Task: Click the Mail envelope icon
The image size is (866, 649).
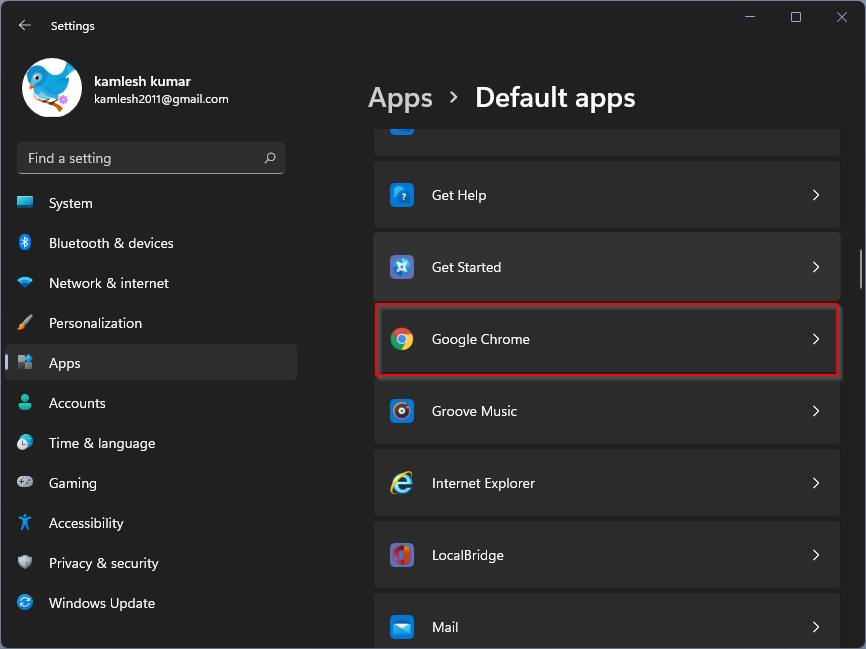Action: pos(402,627)
